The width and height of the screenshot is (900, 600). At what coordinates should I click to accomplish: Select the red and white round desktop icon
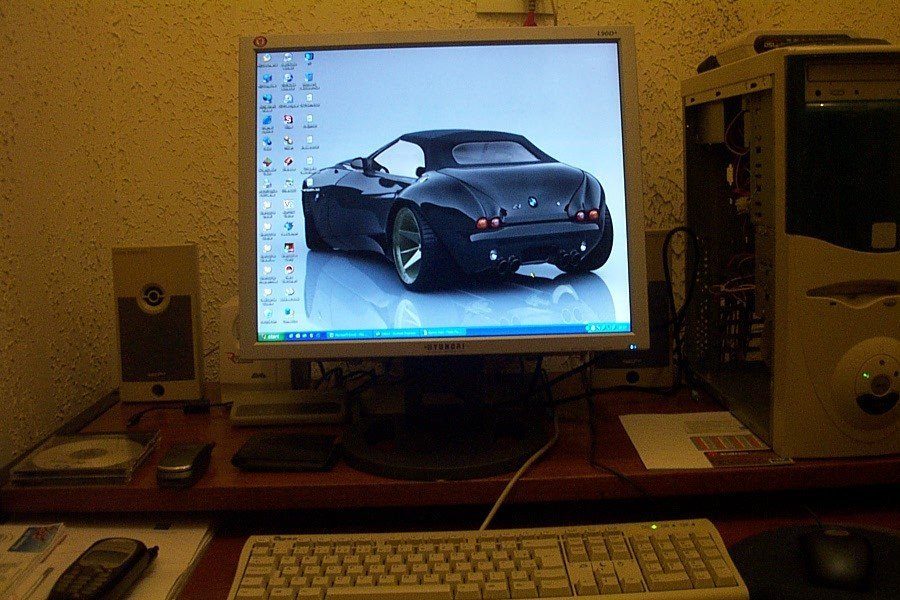click(289, 269)
